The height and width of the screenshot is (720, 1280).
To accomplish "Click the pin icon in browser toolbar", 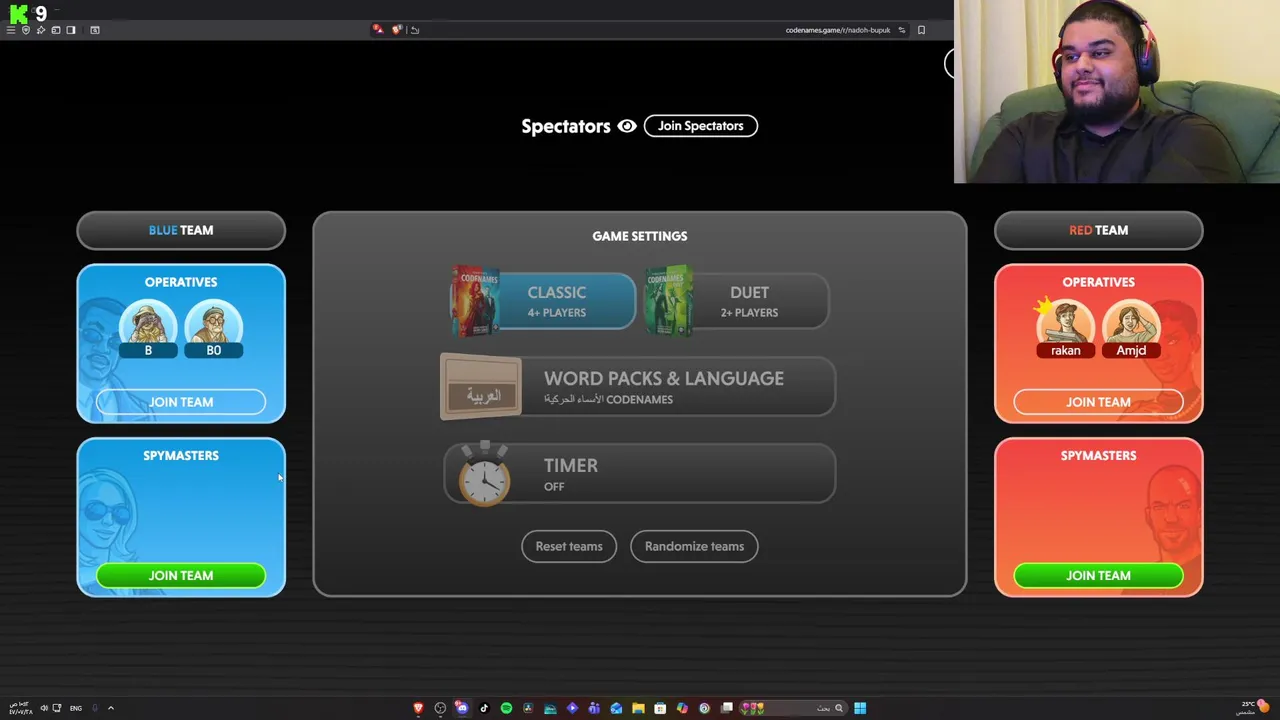I will (41, 30).
